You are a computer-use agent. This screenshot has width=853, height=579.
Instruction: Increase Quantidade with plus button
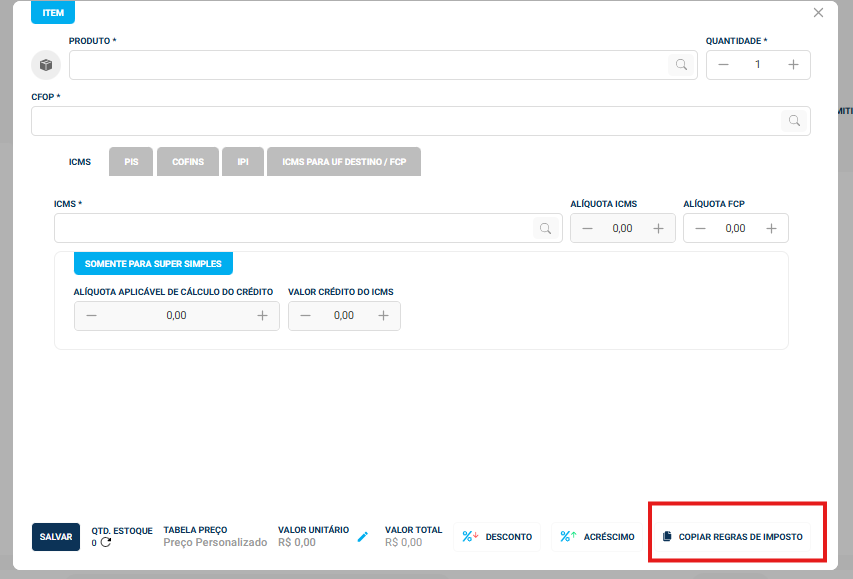pyautogui.click(x=793, y=65)
